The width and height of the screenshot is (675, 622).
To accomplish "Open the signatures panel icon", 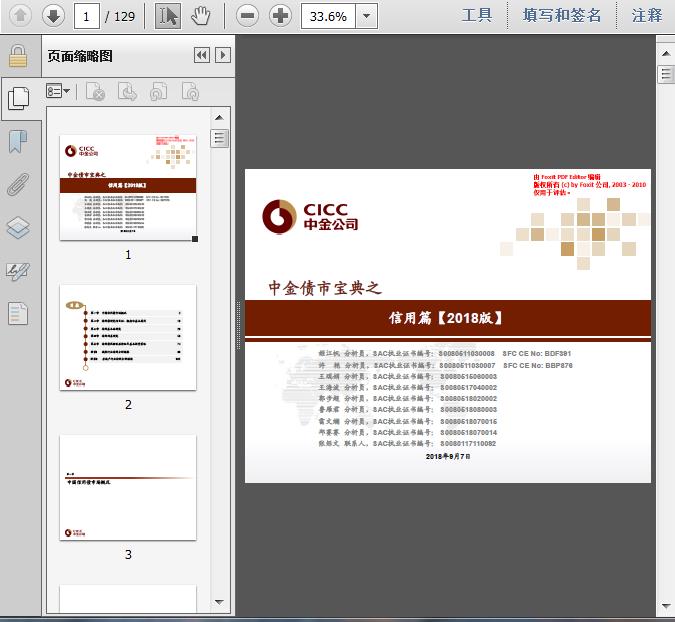I will (x=18, y=271).
